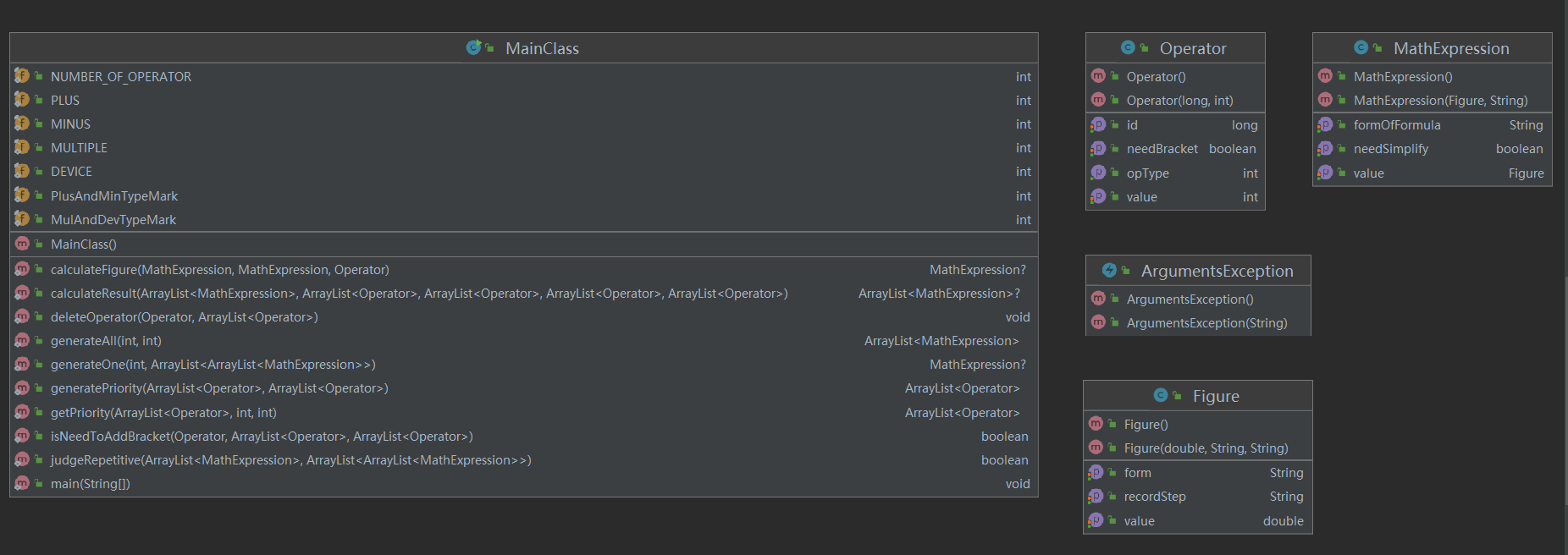Select the ArgumentsException(String) constructor

click(1206, 322)
